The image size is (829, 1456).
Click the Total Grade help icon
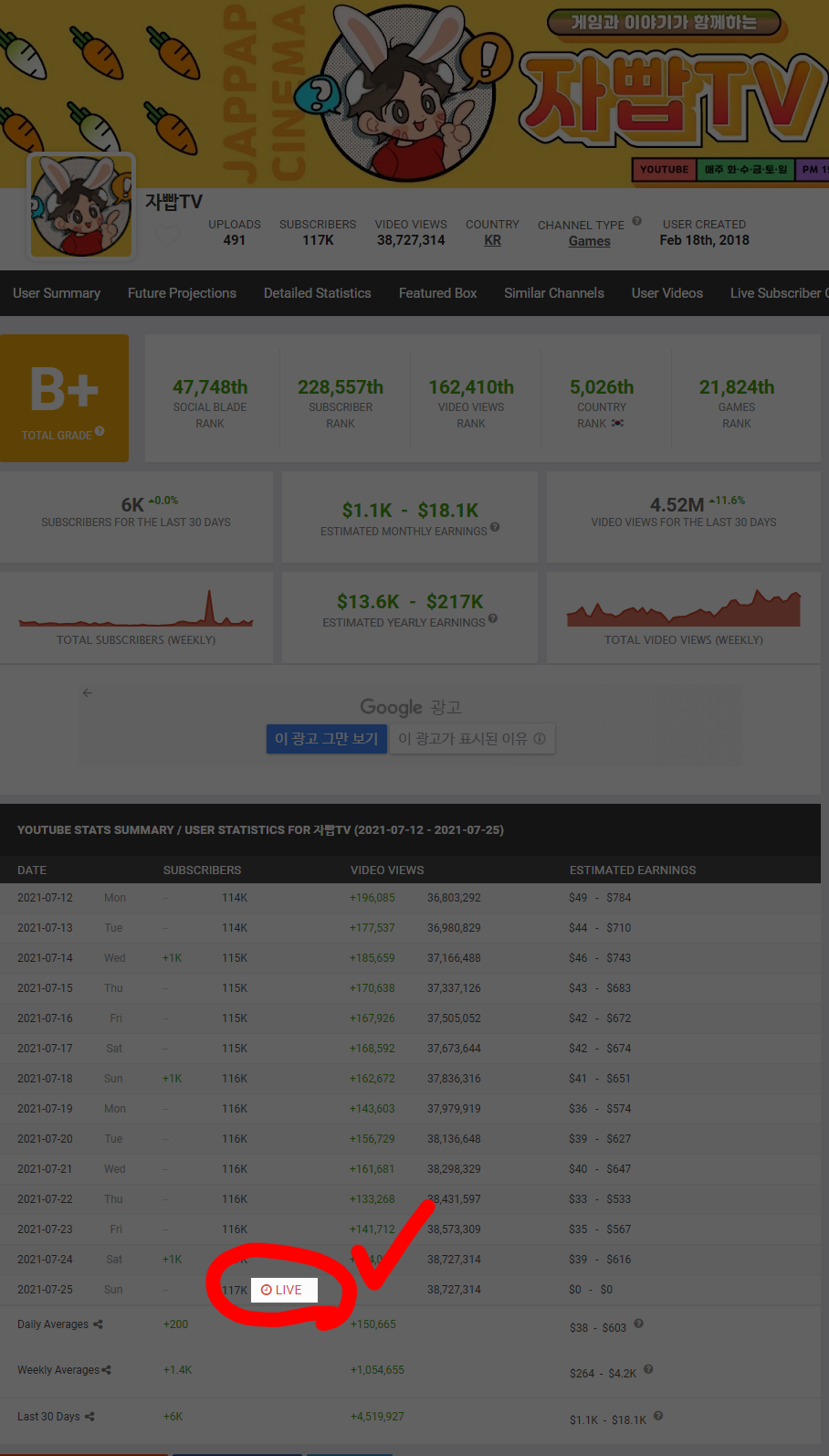coord(100,431)
